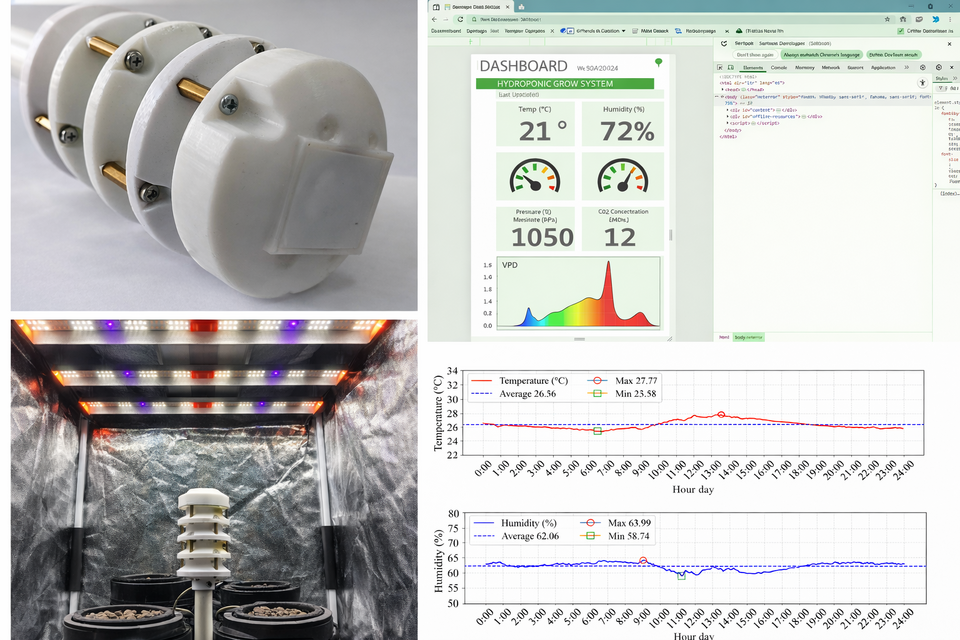Close the active browser tab

(x=508, y=7)
